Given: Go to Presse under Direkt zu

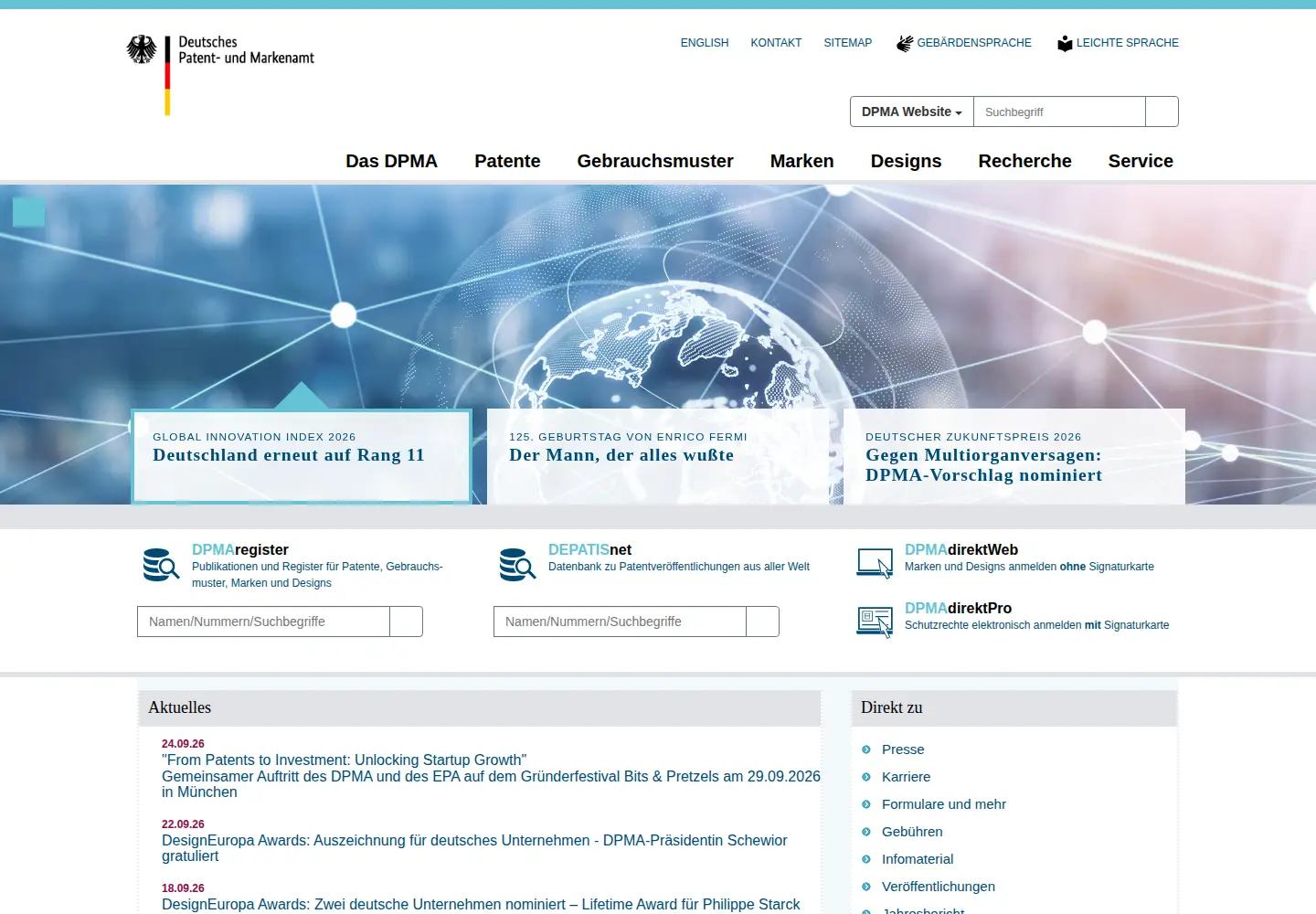Looking at the screenshot, I should [903, 749].
